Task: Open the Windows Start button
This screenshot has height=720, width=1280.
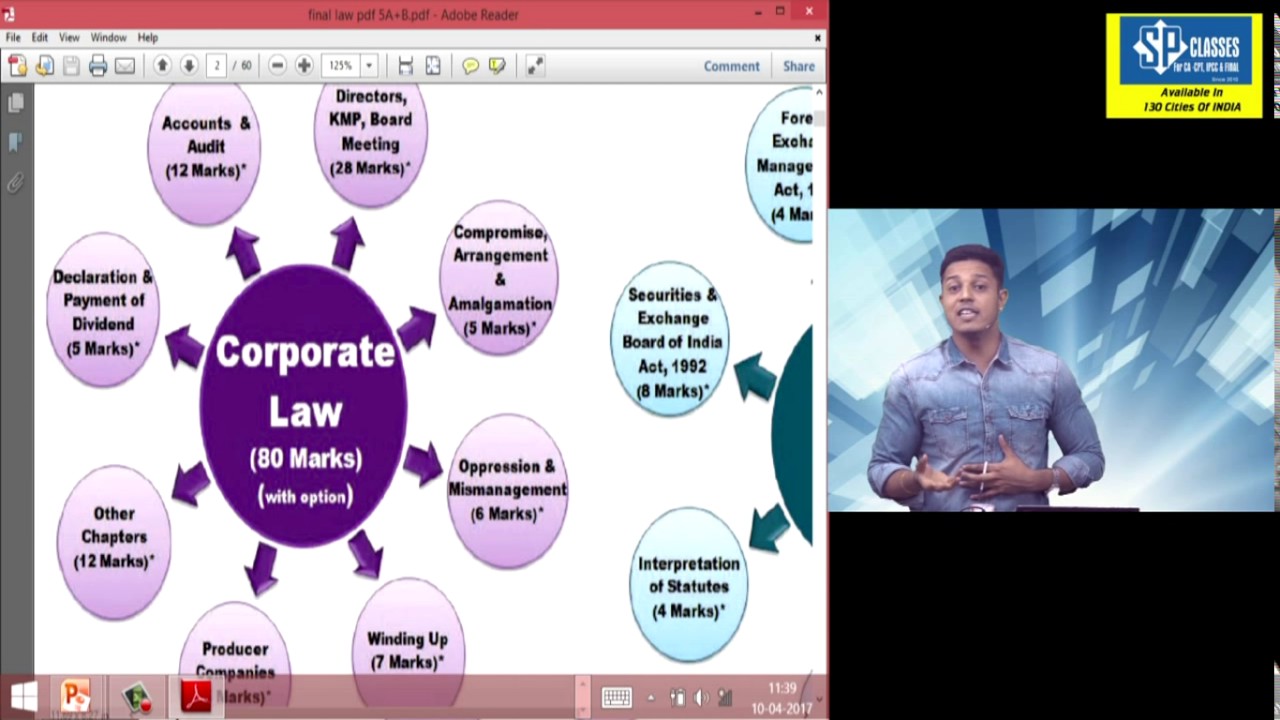Action: pos(23,697)
